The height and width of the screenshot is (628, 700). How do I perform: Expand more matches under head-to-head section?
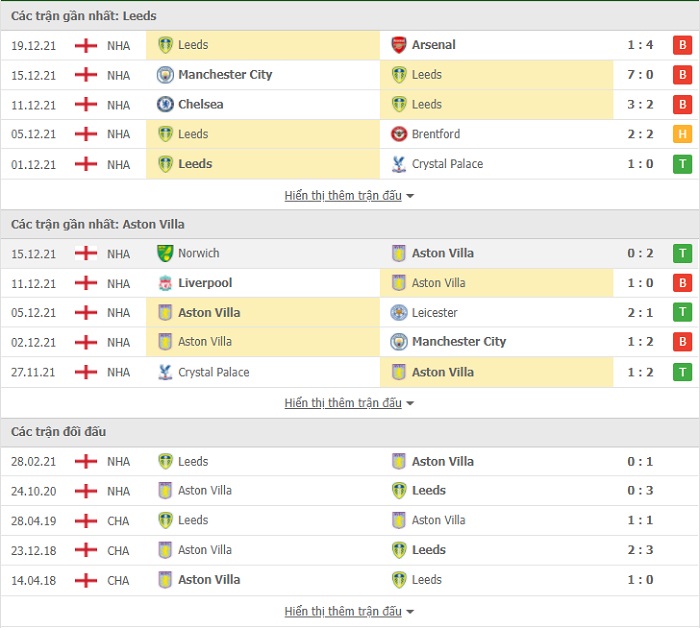click(x=349, y=611)
